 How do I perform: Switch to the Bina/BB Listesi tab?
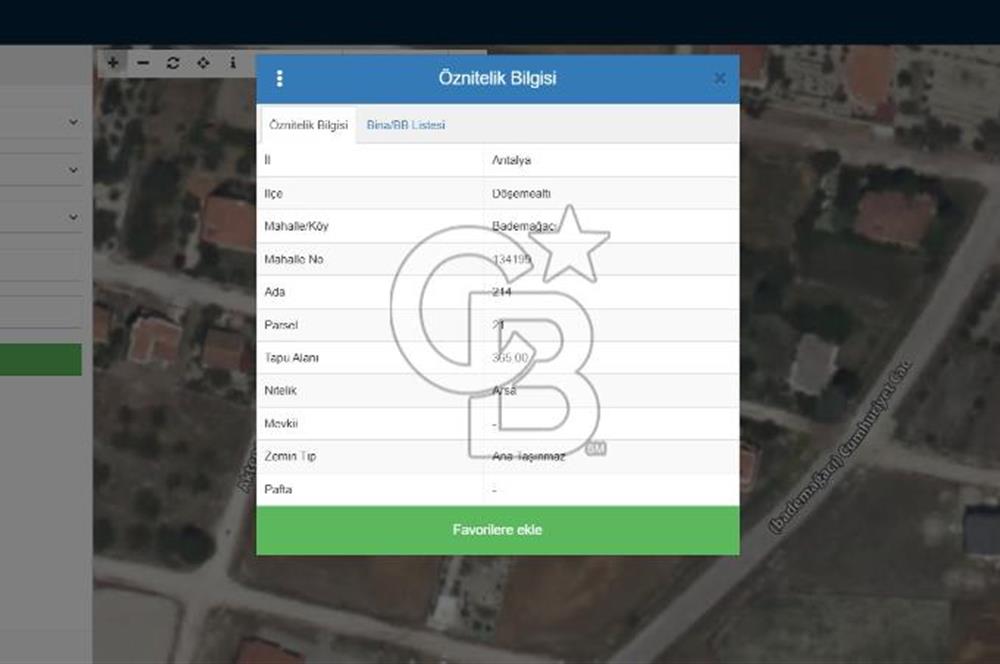[x=406, y=125]
